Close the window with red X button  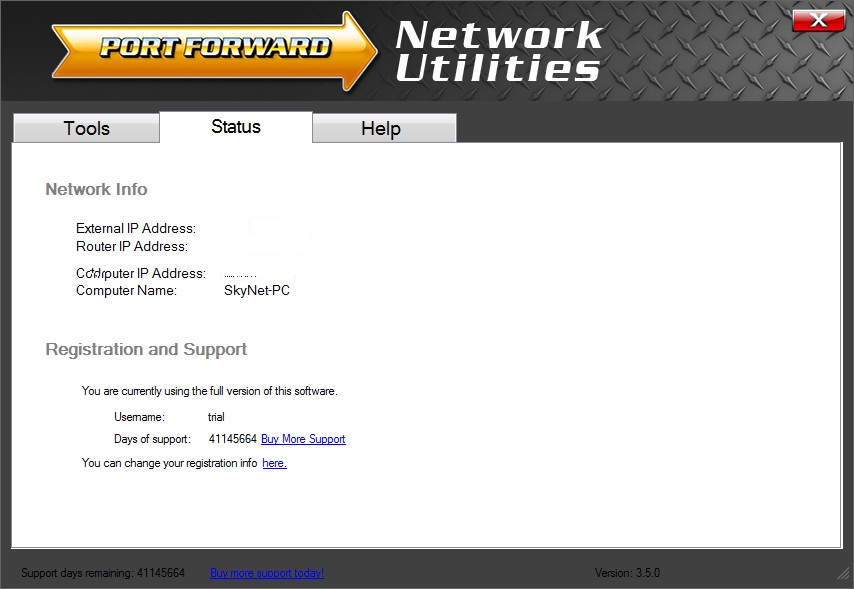[819, 21]
